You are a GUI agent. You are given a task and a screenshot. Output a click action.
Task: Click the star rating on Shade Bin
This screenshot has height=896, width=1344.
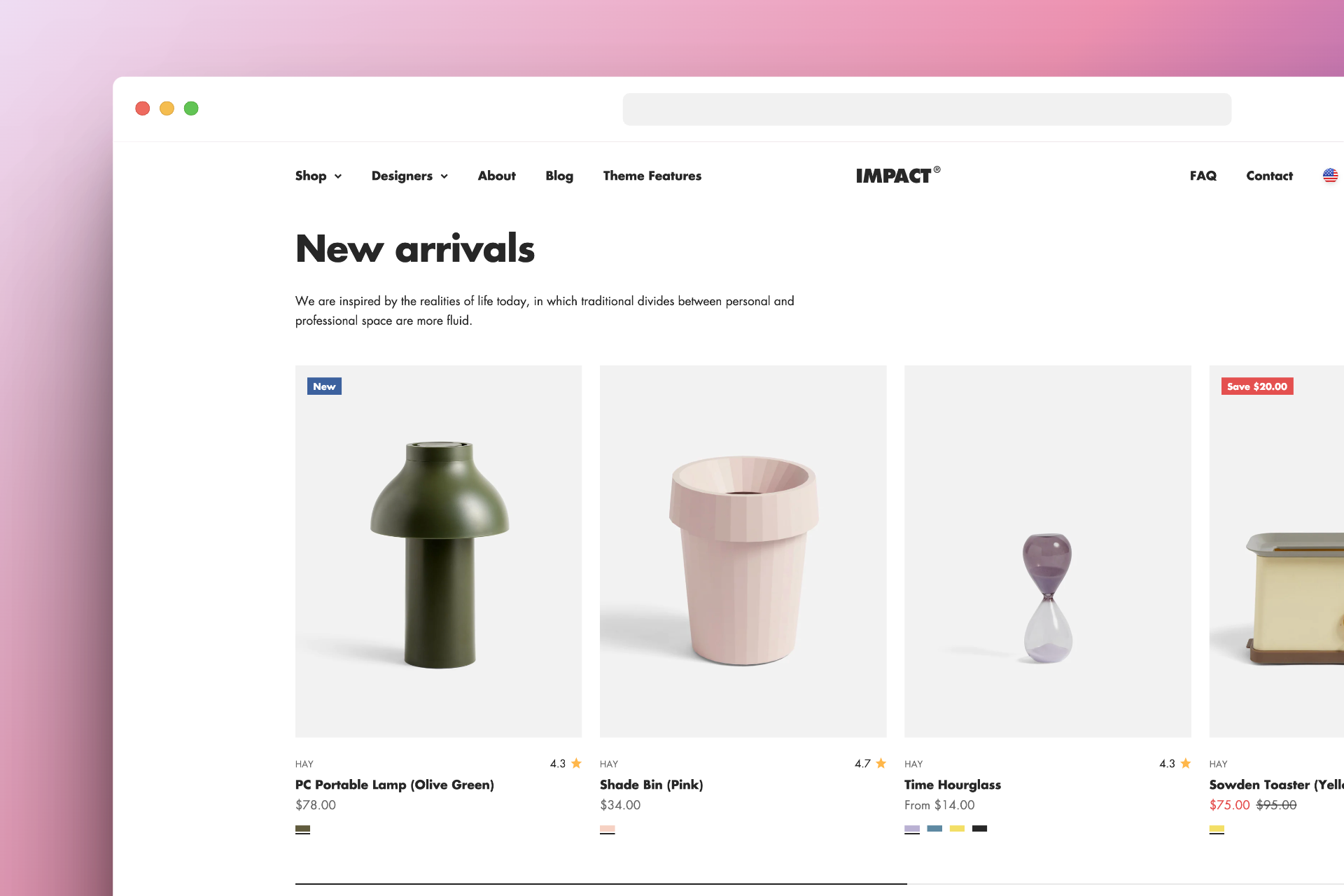(870, 764)
